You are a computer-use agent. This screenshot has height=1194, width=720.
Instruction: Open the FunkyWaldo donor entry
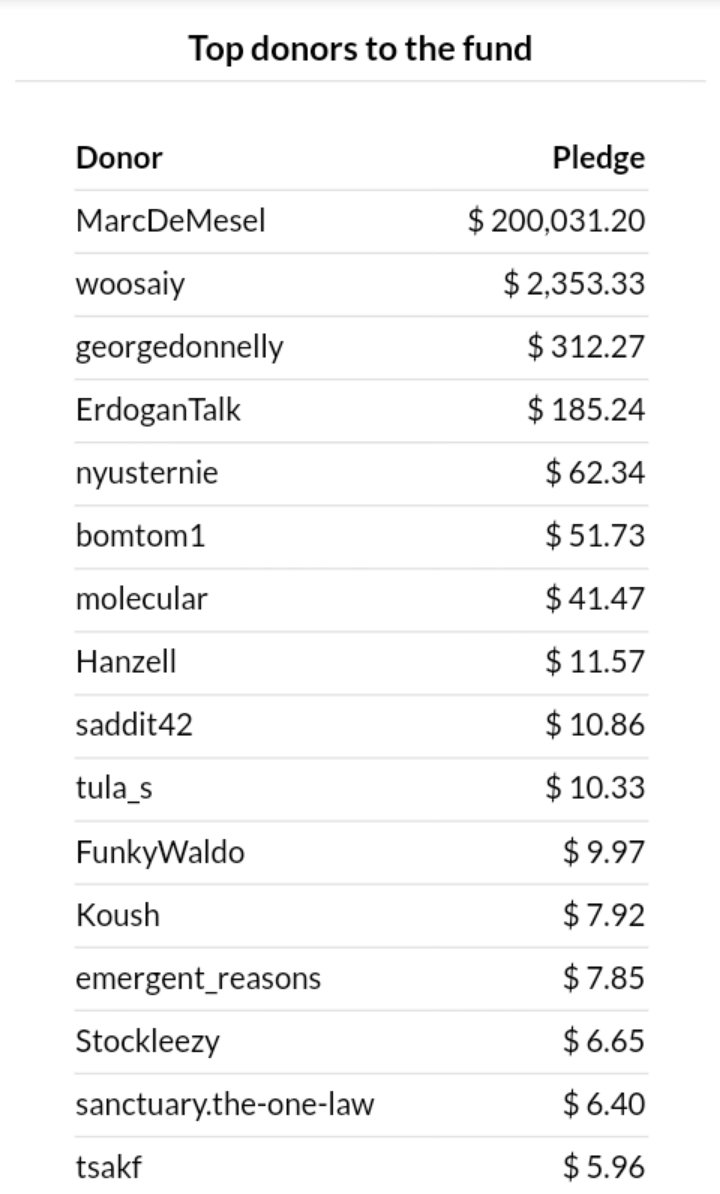(161, 852)
